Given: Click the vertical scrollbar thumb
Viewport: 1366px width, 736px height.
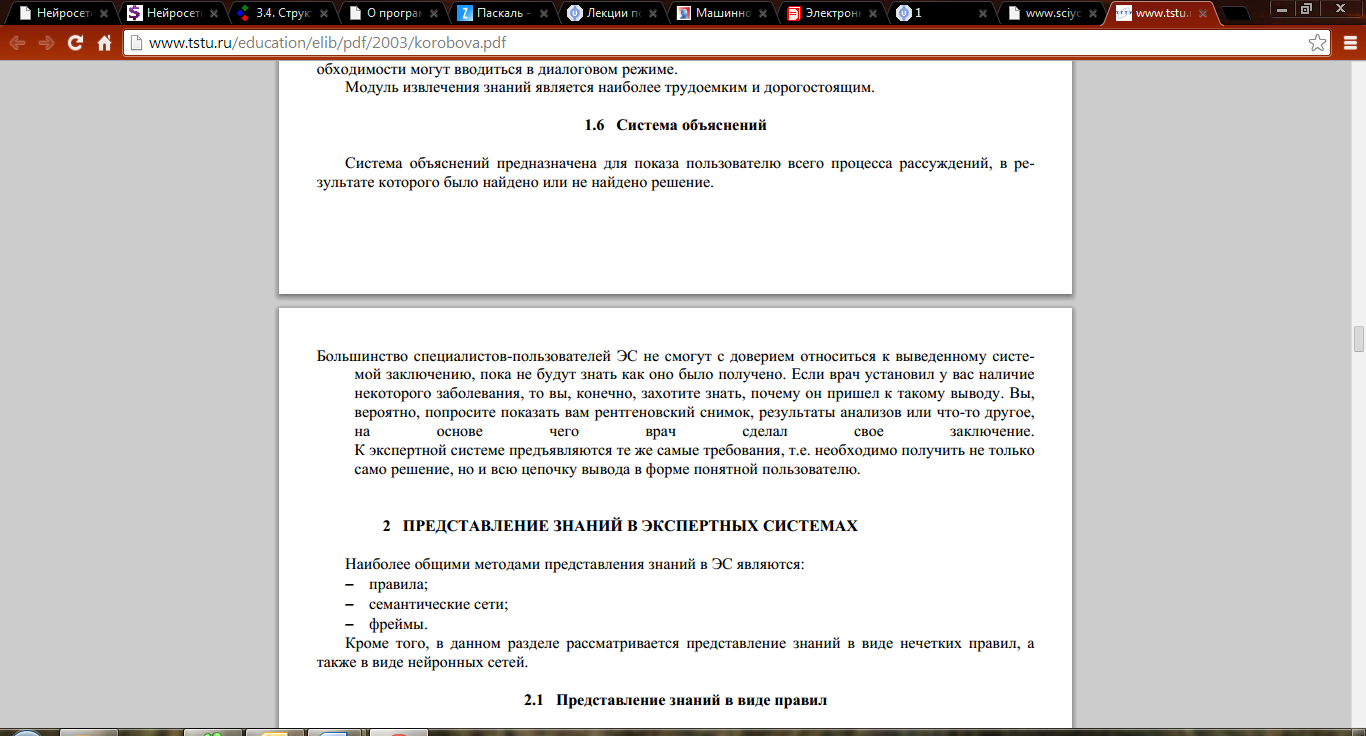Looking at the screenshot, I should 1358,339.
